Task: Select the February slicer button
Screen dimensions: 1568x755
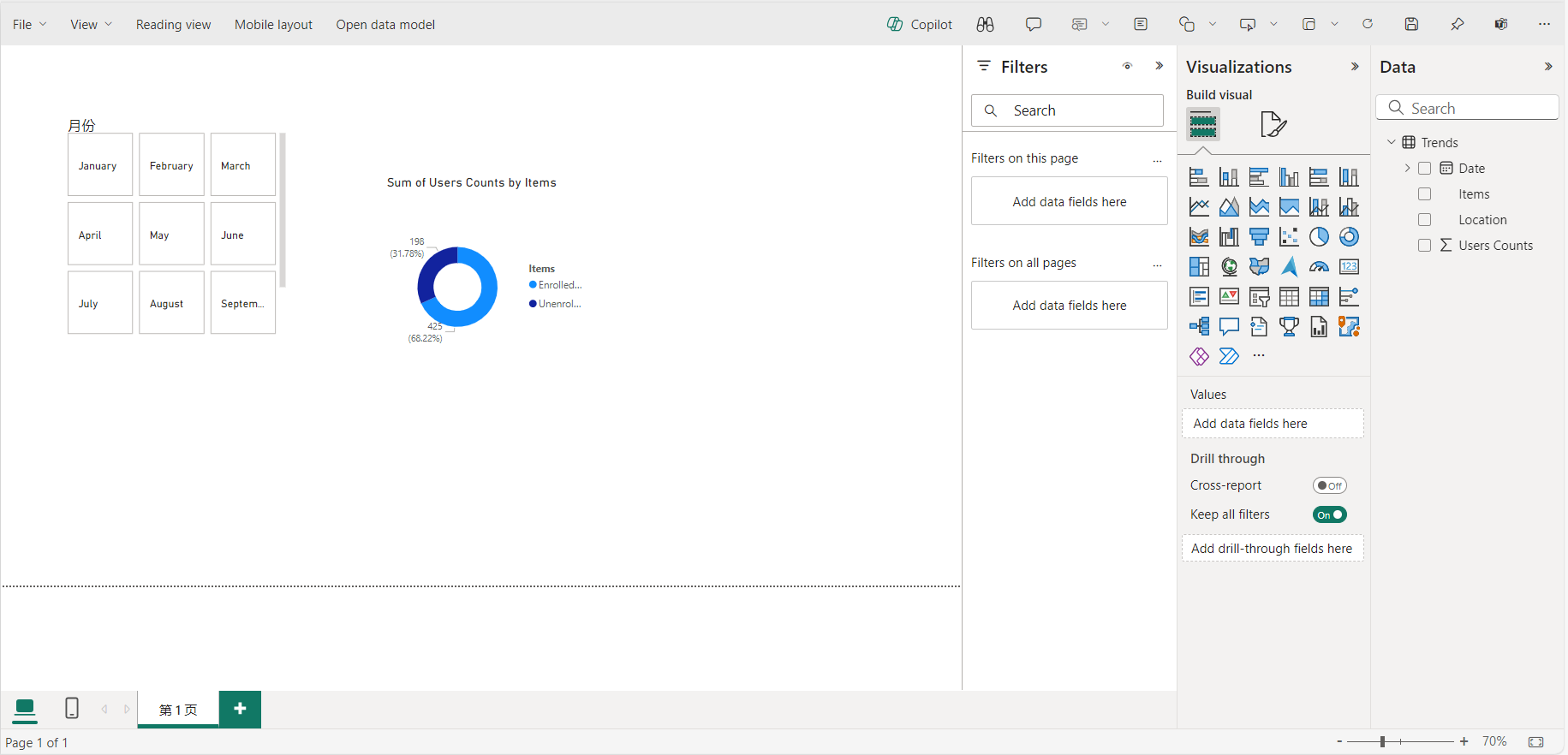Action: click(171, 165)
